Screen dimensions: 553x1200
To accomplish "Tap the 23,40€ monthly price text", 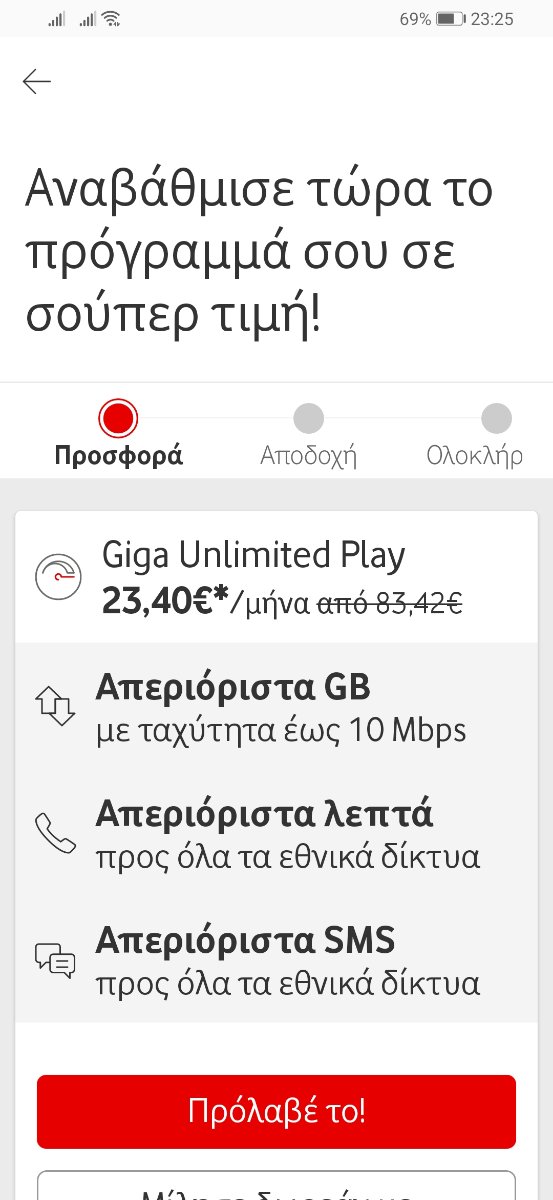I will (x=166, y=601).
